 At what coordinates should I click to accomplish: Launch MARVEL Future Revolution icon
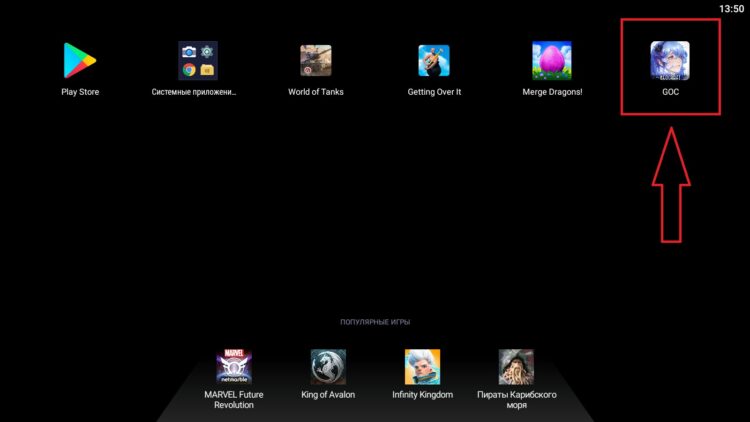[234, 367]
